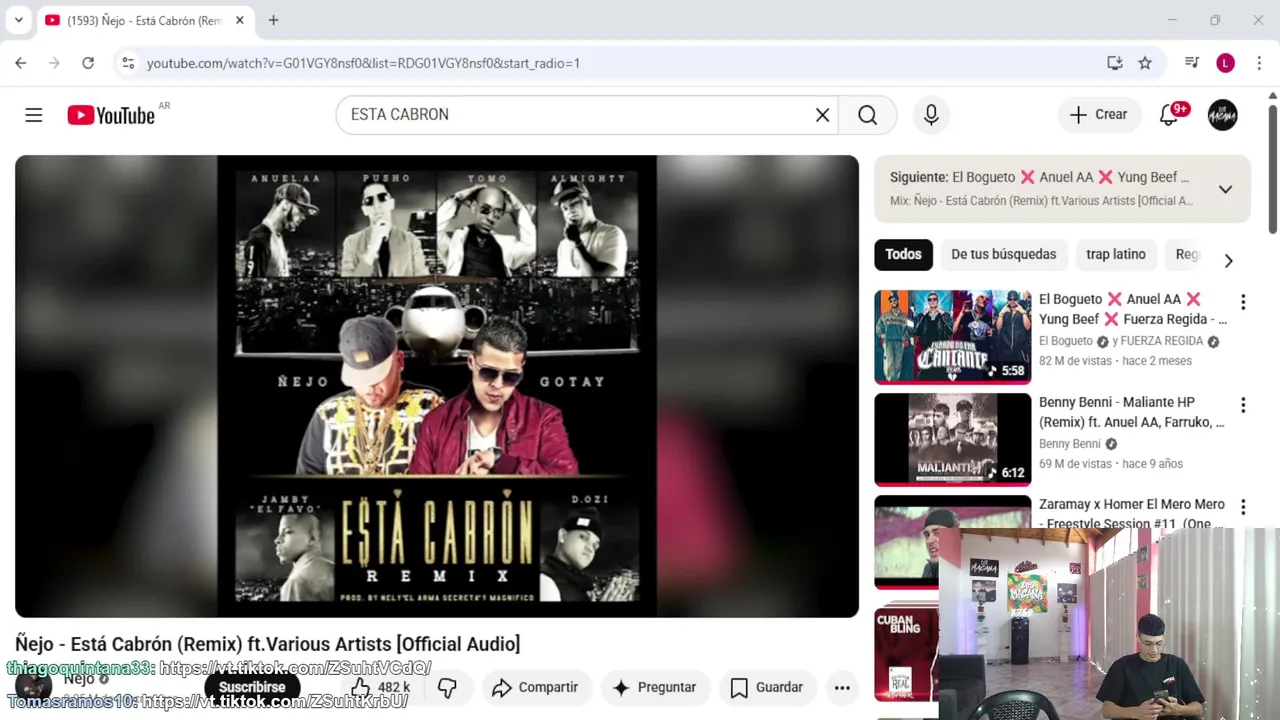Close the Ñejo - Está Cabrón tab

240,20
